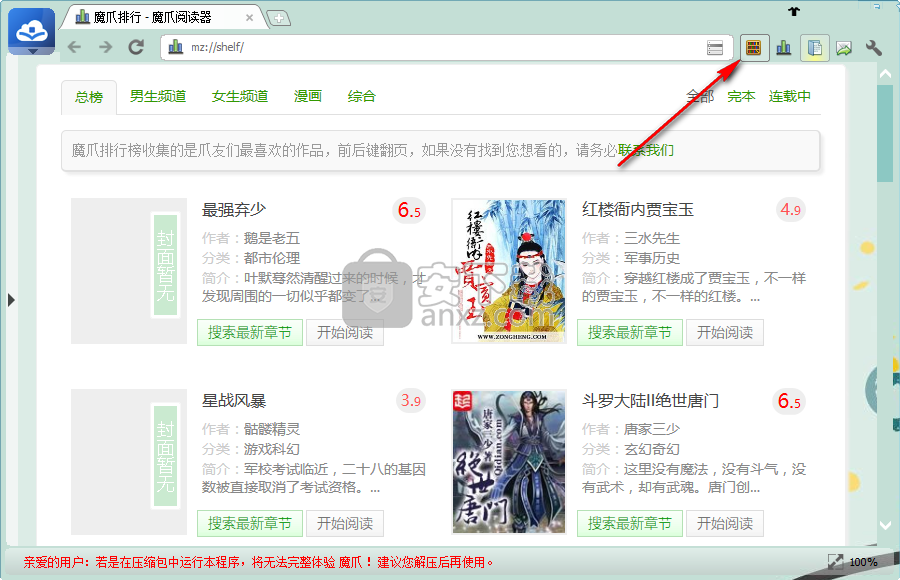The image size is (900, 580).
Task: Click the ranking bar-chart toolbar icon
Action: pyautogui.click(x=784, y=47)
